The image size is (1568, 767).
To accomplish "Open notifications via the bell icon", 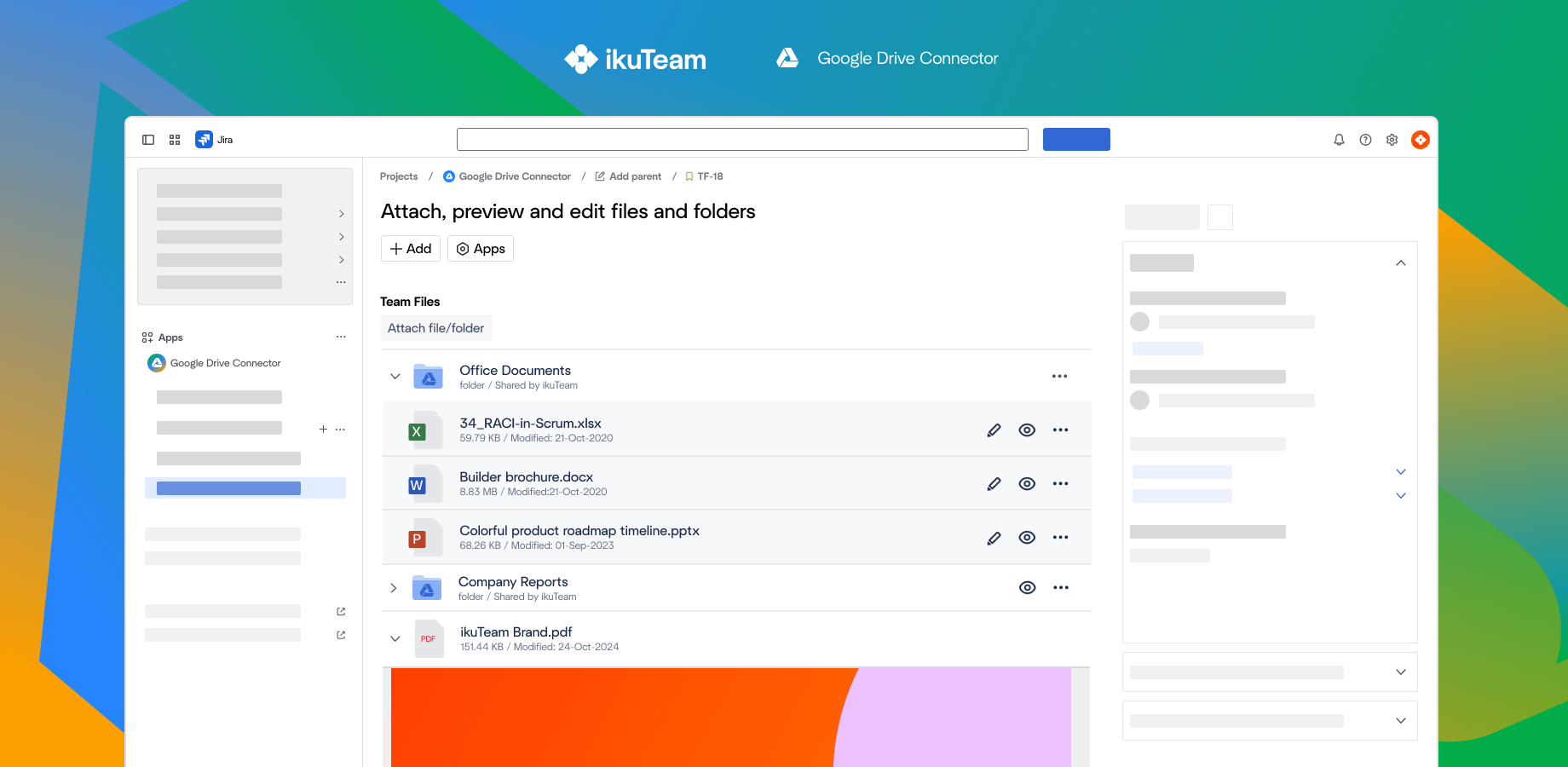I will click(1339, 139).
